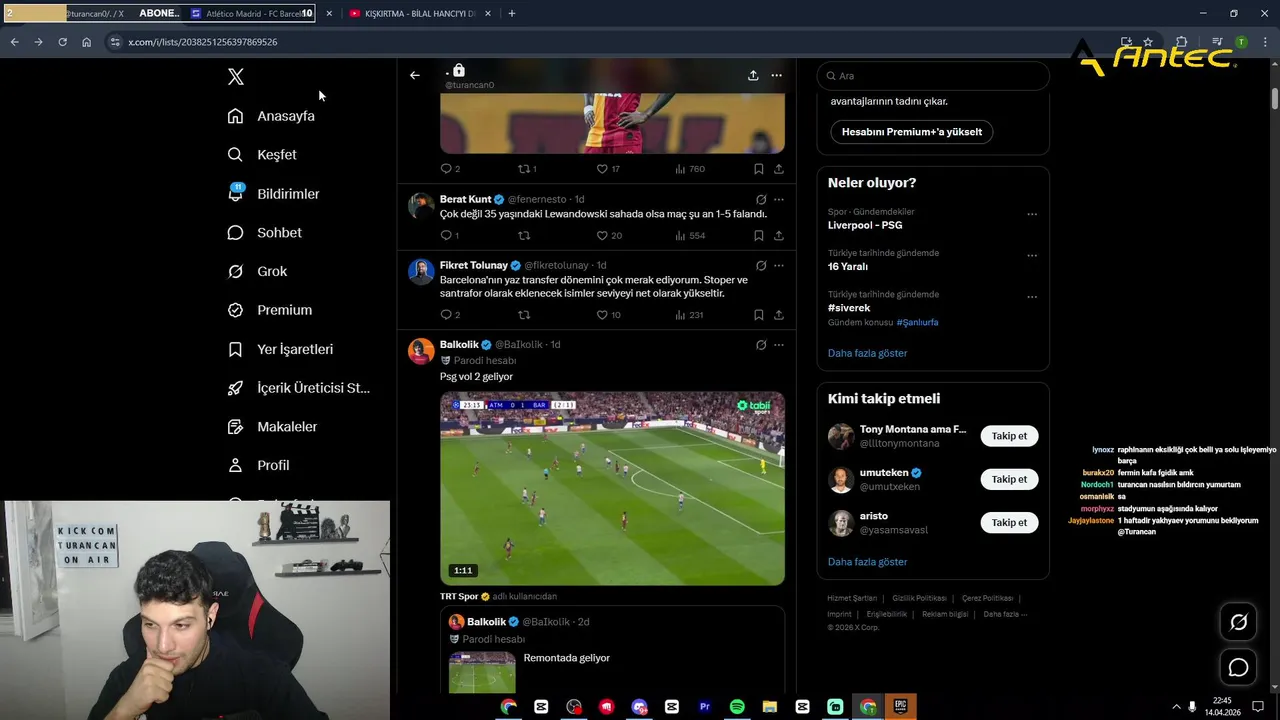Open more options on Fikret Tolunay's post
The height and width of the screenshot is (720, 1280).
click(x=779, y=266)
